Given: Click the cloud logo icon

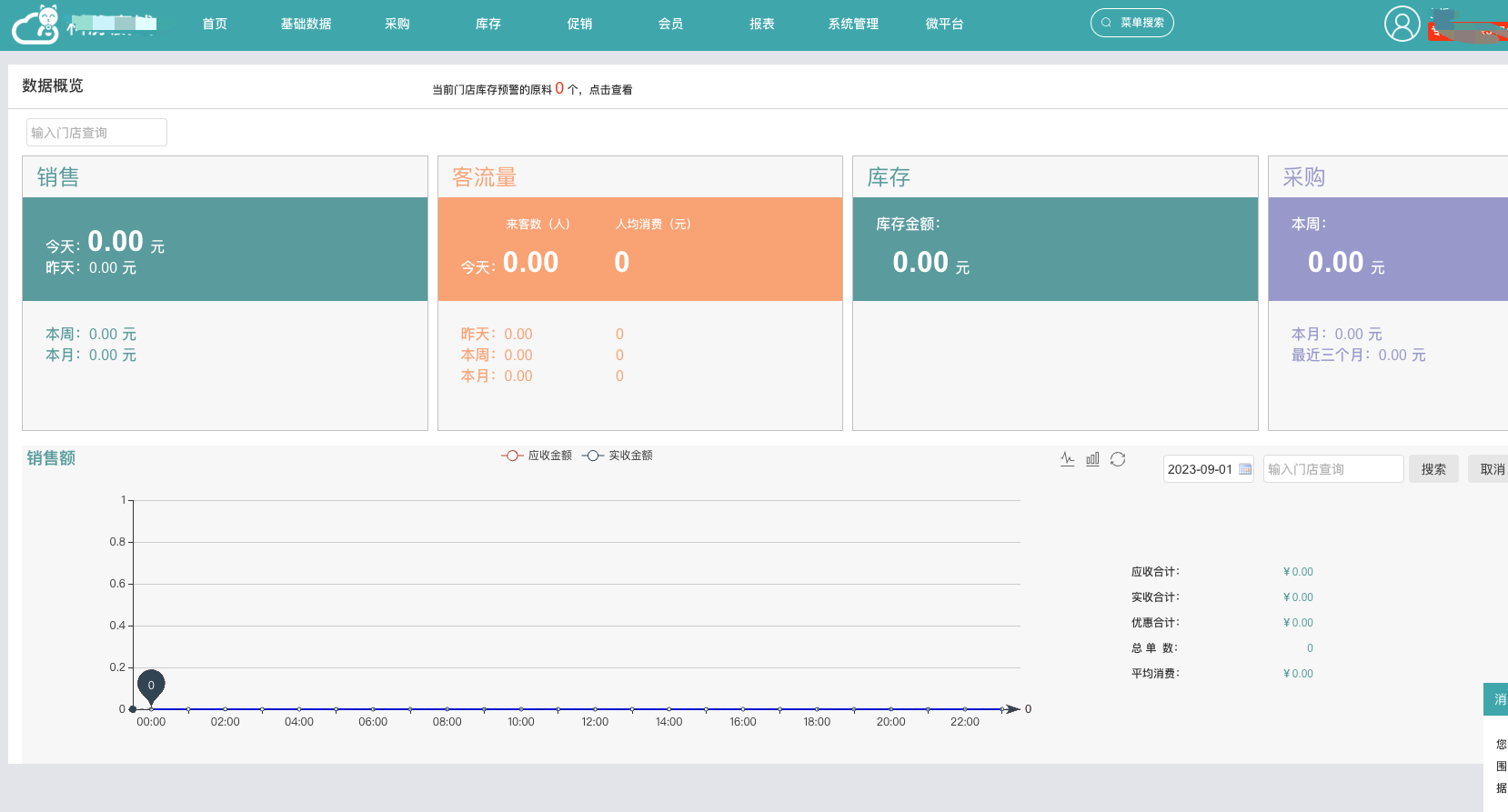Looking at the screenshot, I should 36,25.
